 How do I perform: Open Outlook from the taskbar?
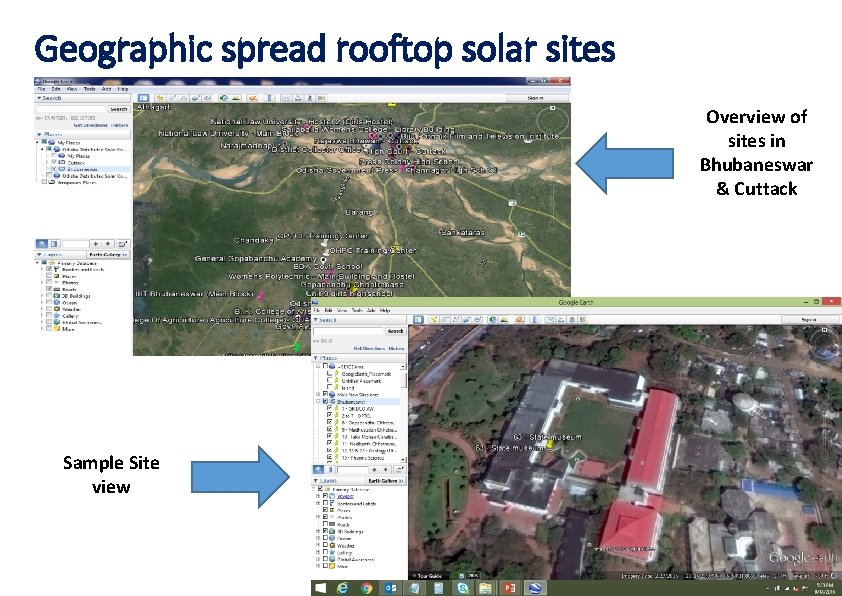click(x=390, y=588)
